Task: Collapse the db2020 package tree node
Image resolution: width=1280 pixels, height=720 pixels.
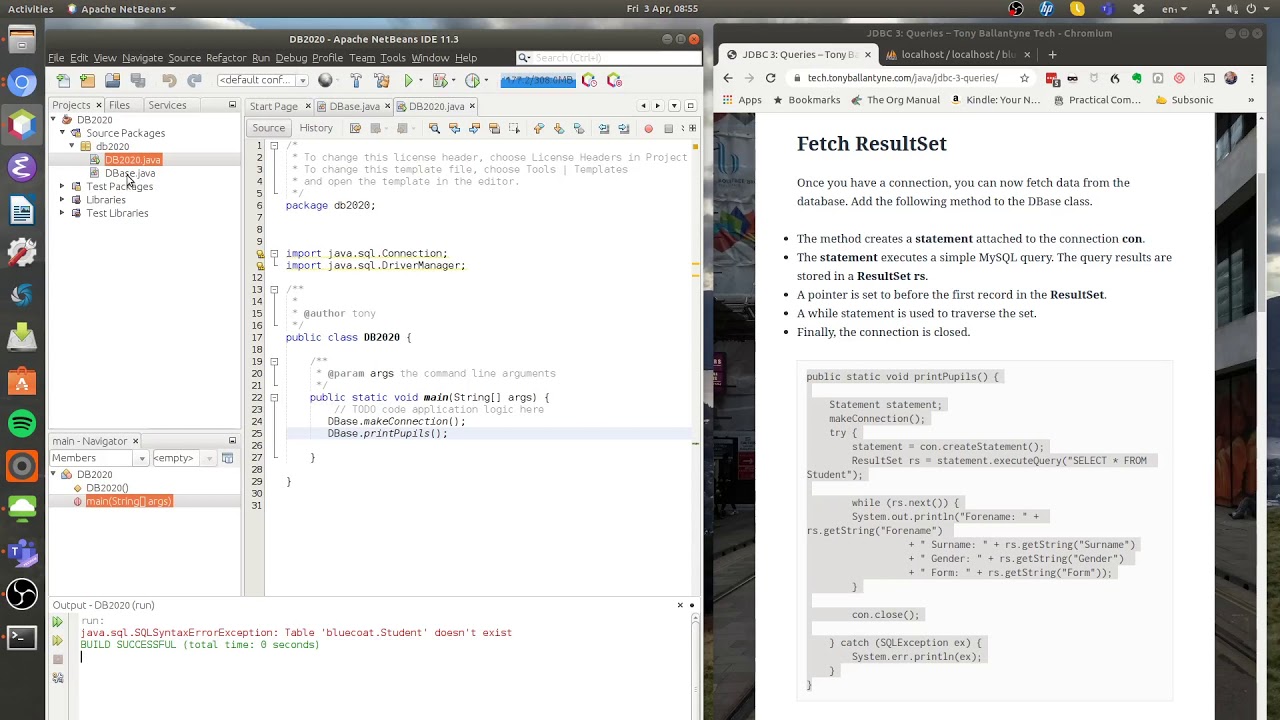Action: point(72,146)
